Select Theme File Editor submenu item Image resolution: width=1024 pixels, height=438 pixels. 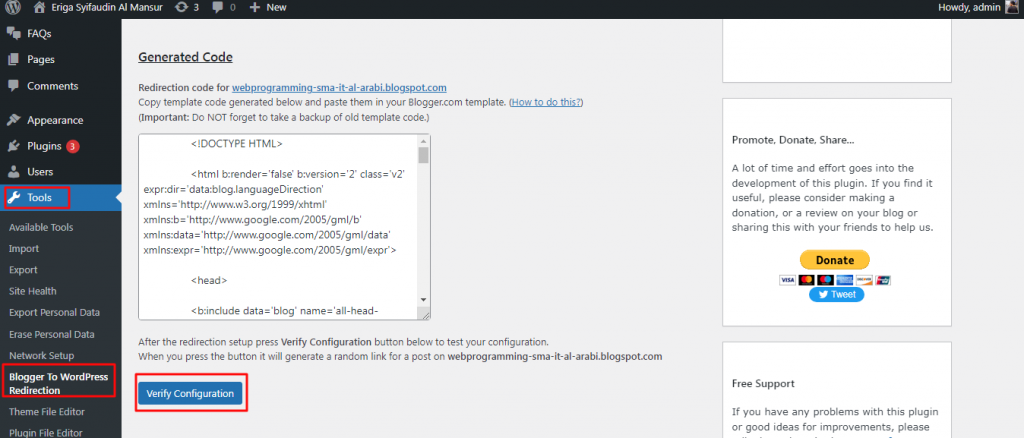[47, 412]
